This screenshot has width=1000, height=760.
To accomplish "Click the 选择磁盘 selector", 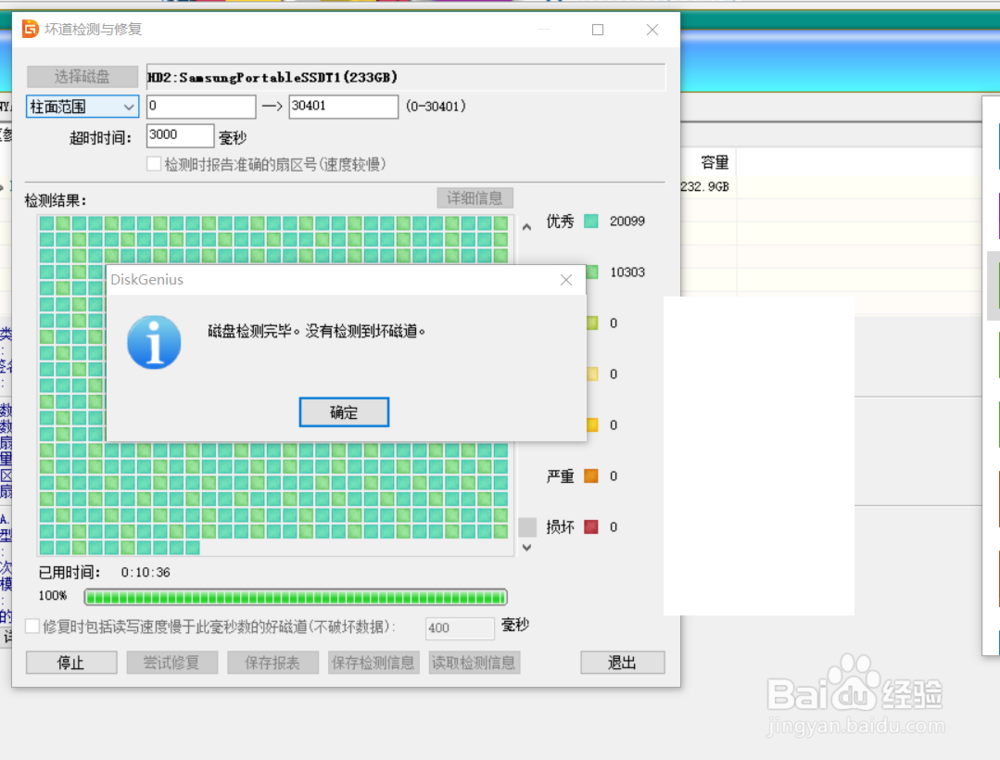I will (x=81, y=76).
